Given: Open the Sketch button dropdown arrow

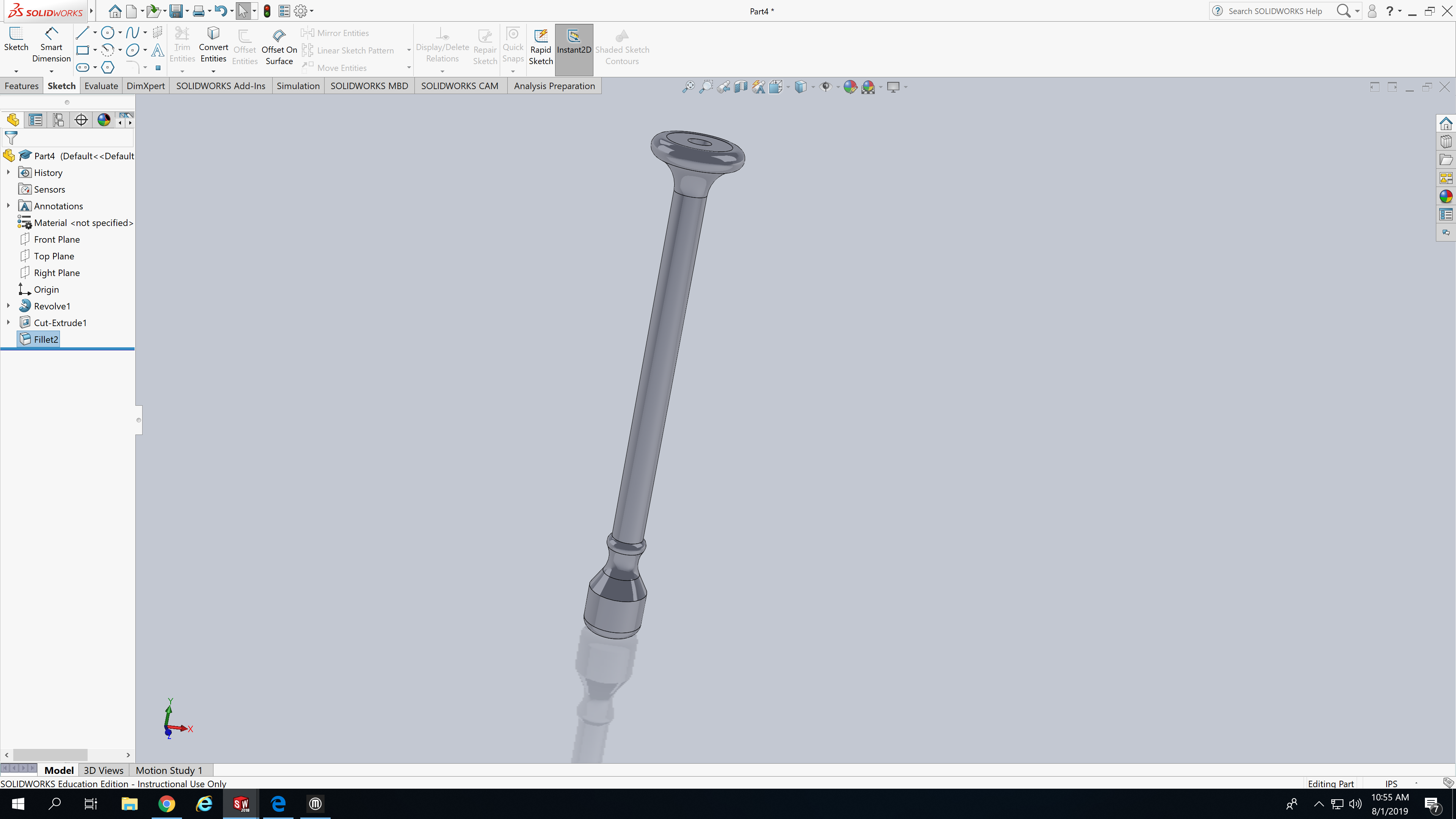Looking at the screenshot, I should tap(16, 71).
